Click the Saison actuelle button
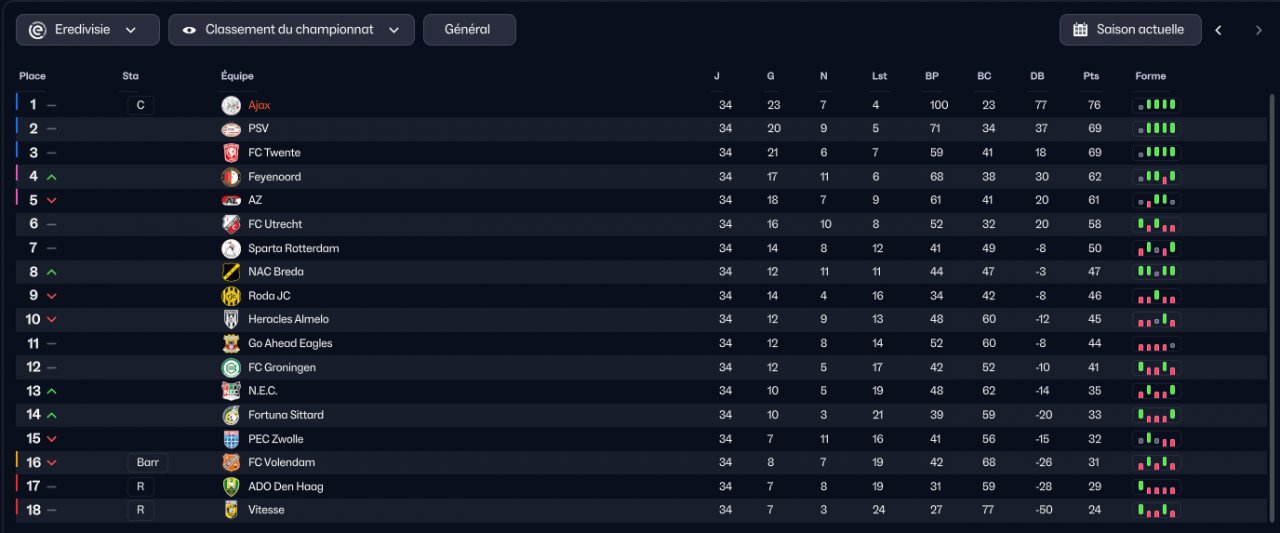 click(x=1129, y=30)
